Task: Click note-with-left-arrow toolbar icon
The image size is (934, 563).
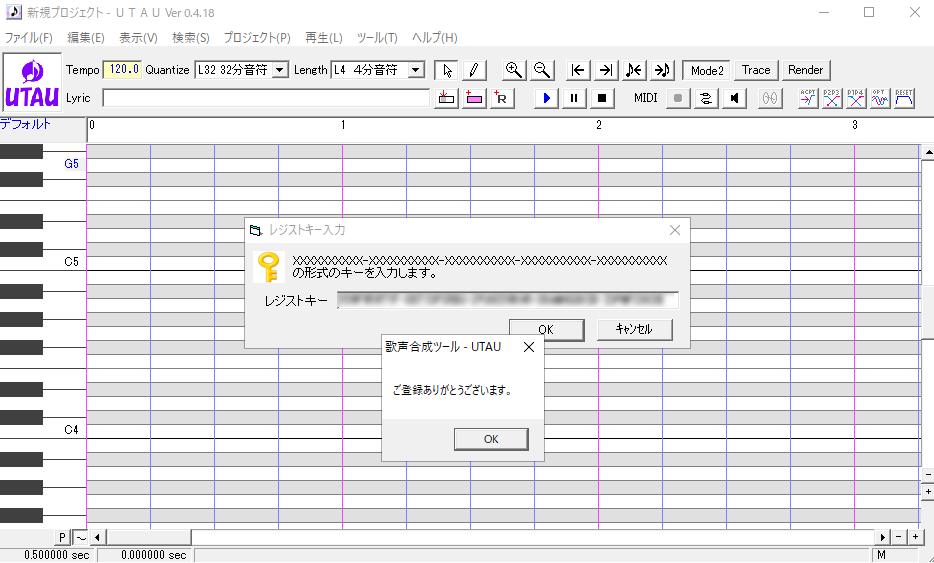Action: click(634, 70)
